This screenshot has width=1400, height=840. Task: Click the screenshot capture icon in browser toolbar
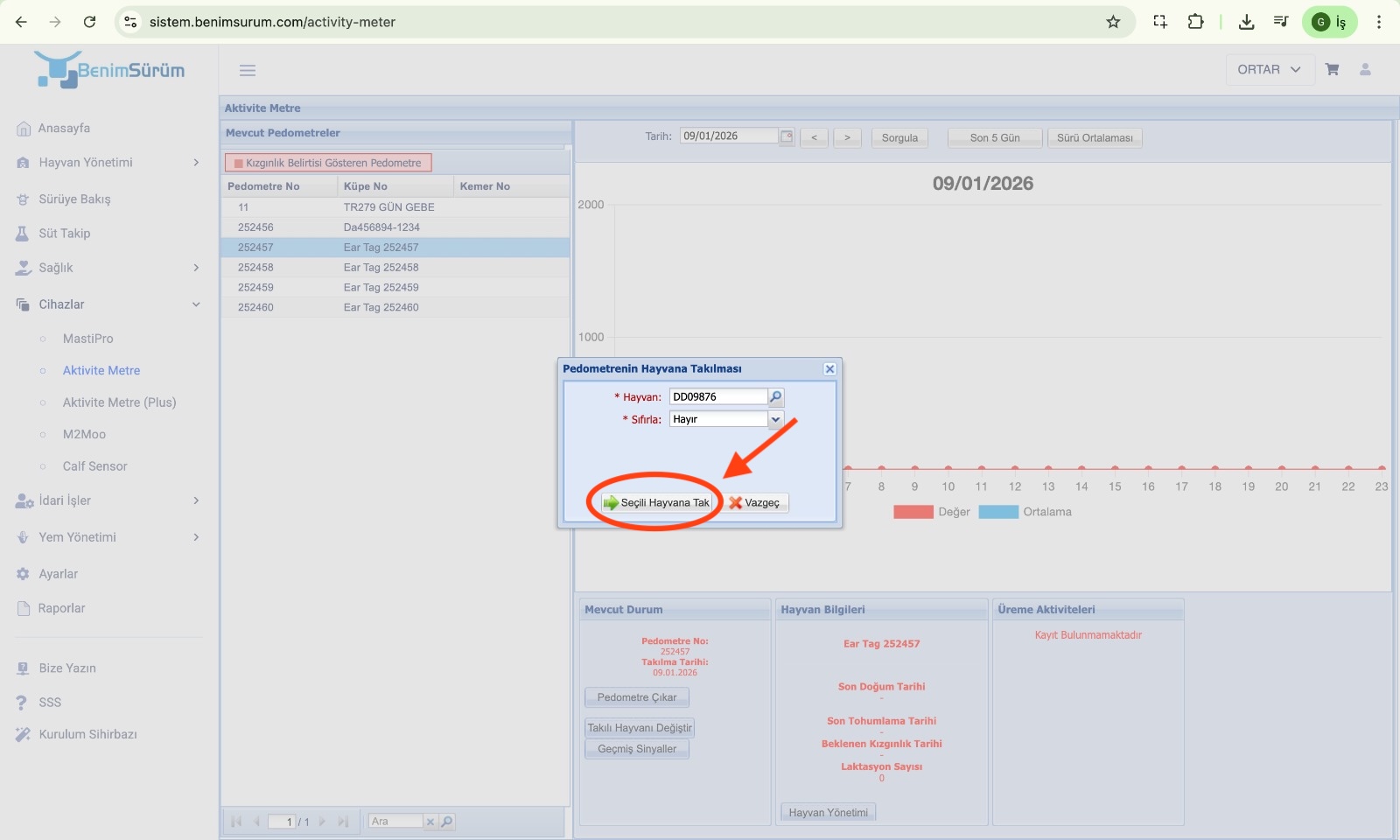click(x=1160, y=22)
